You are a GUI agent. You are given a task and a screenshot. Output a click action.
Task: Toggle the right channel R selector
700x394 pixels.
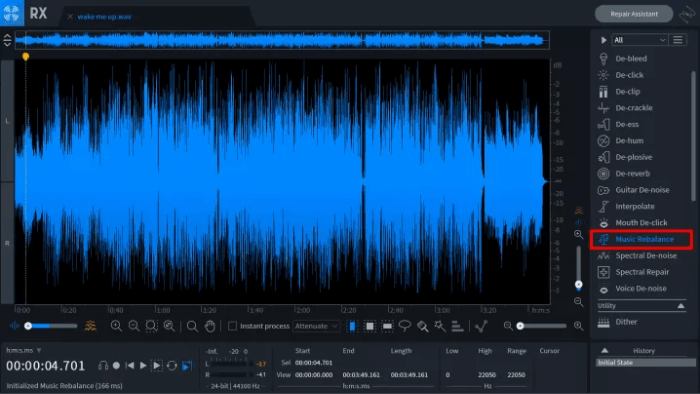pos(7,243)
